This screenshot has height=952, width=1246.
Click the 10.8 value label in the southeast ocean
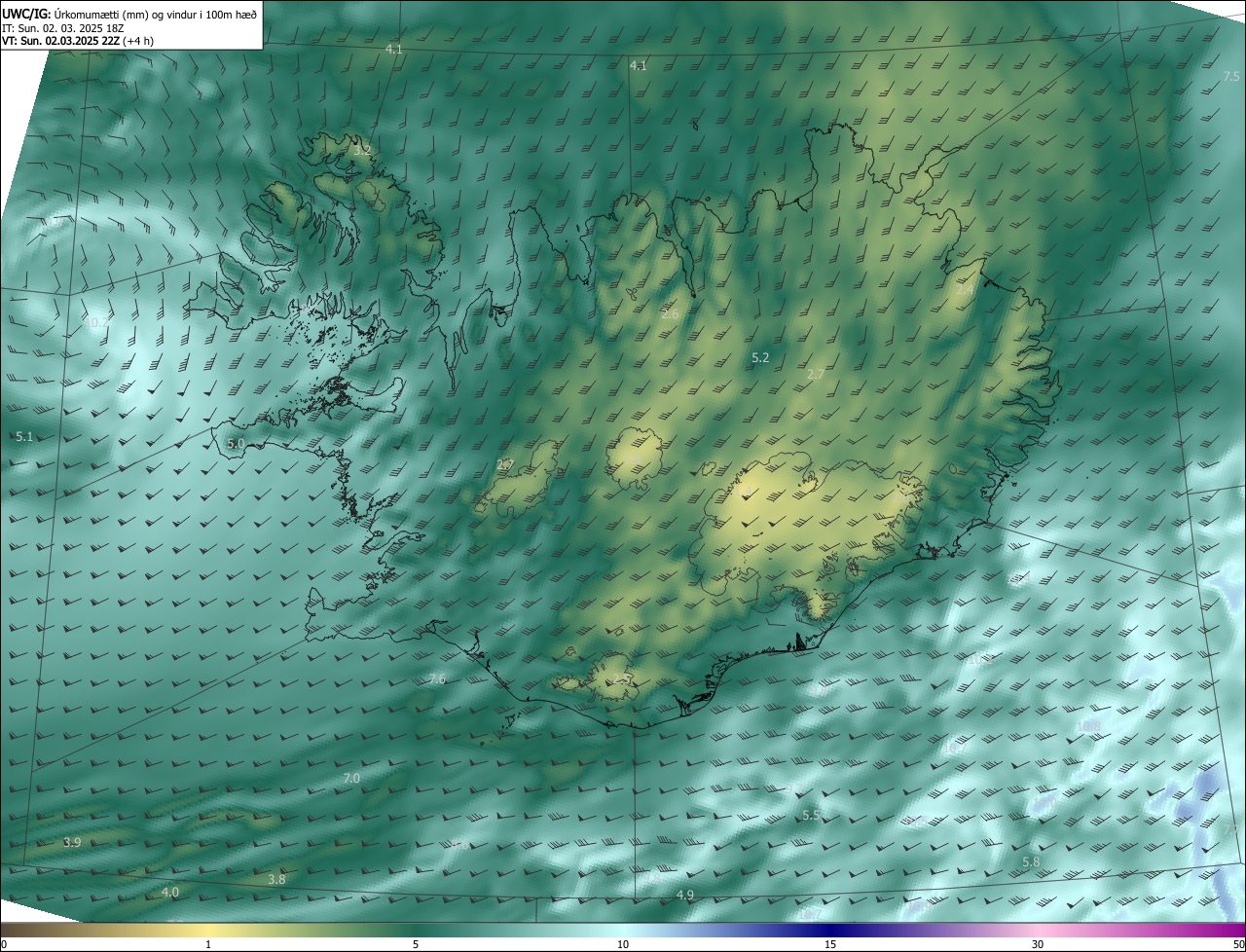pos(1089,726)
